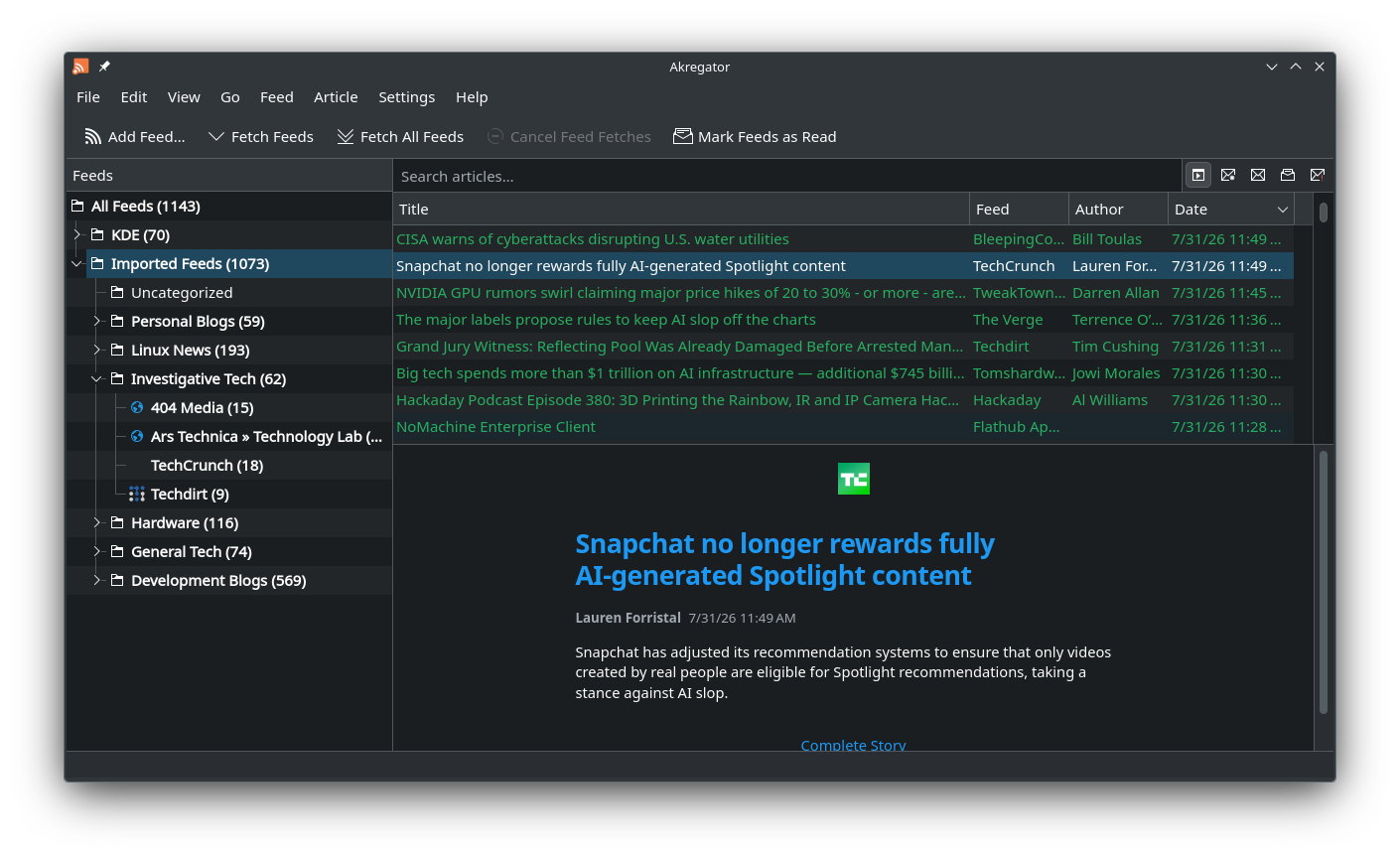Open the Help menu
Viewport: 1400px width, 858px height.
coord(472,97)
